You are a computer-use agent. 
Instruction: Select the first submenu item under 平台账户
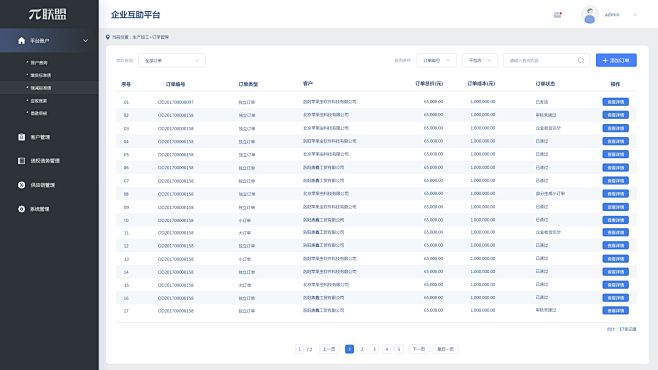pyautogui.click(x=39, y=63)
